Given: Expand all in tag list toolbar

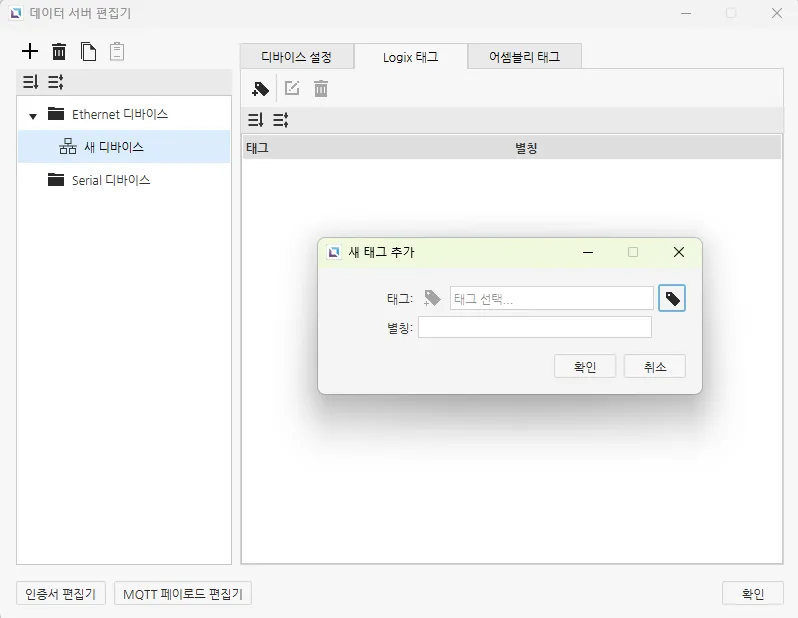Looking at the screenshot, I should (x=255, y=121).
